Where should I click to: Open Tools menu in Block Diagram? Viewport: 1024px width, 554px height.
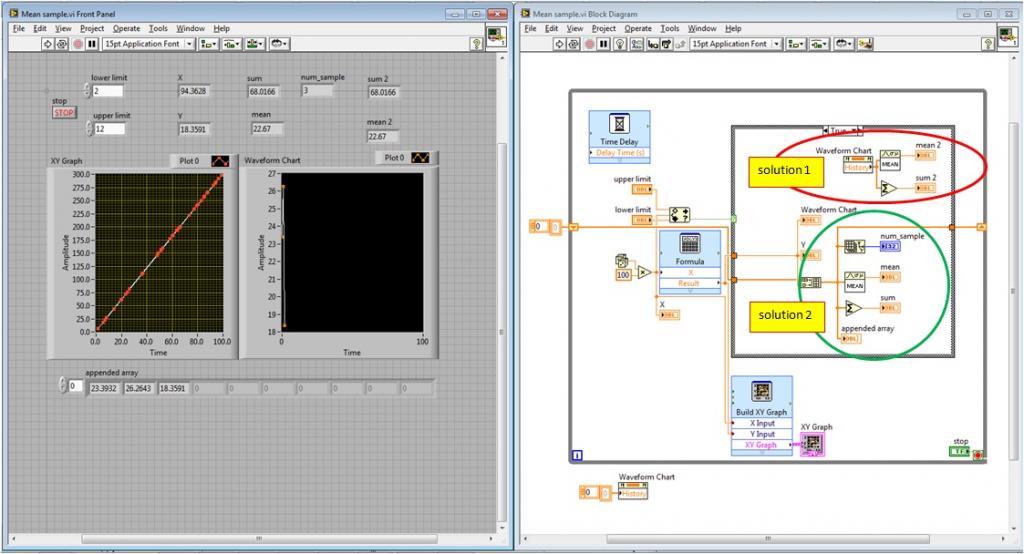(x=670, y=29)
